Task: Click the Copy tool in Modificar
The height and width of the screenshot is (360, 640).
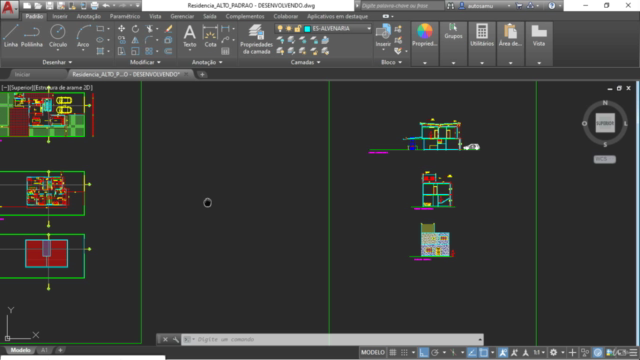Action: (x=121, y=40)
